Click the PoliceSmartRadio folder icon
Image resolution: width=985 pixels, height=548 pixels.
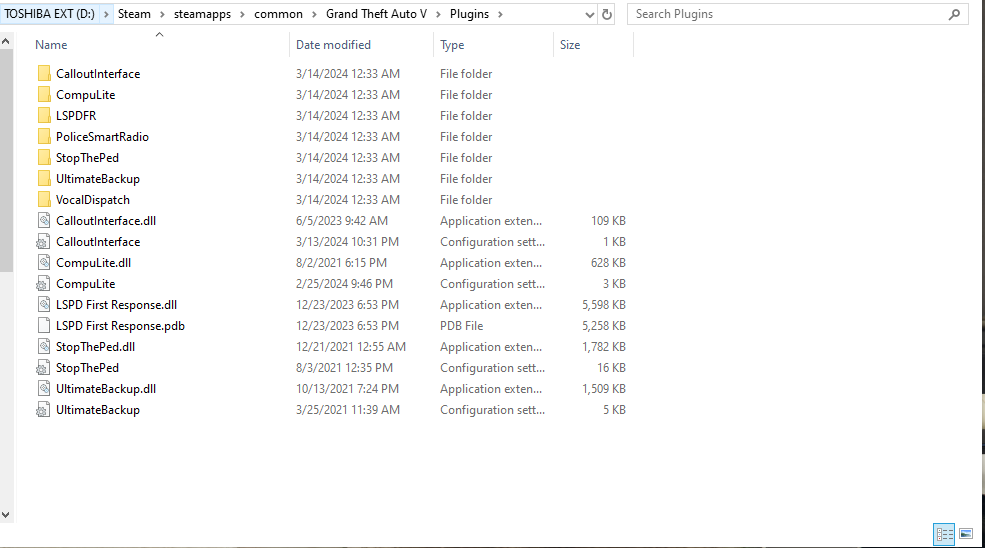(x=44, y=137)
